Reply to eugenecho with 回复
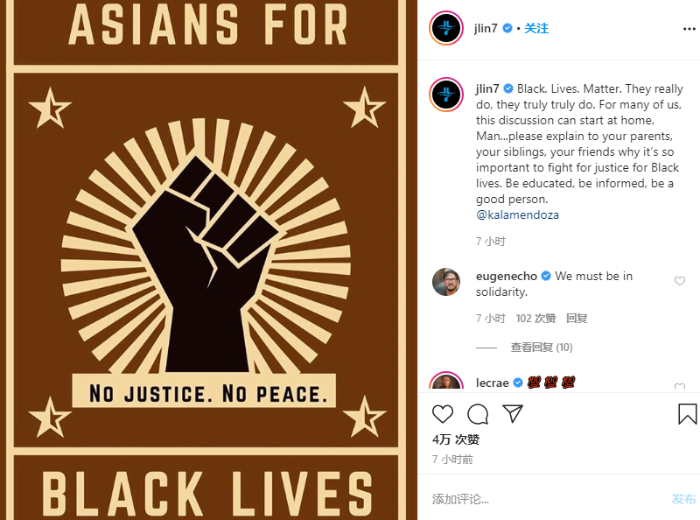The width and height of the screenshot is (700, 520). point(576,318)
